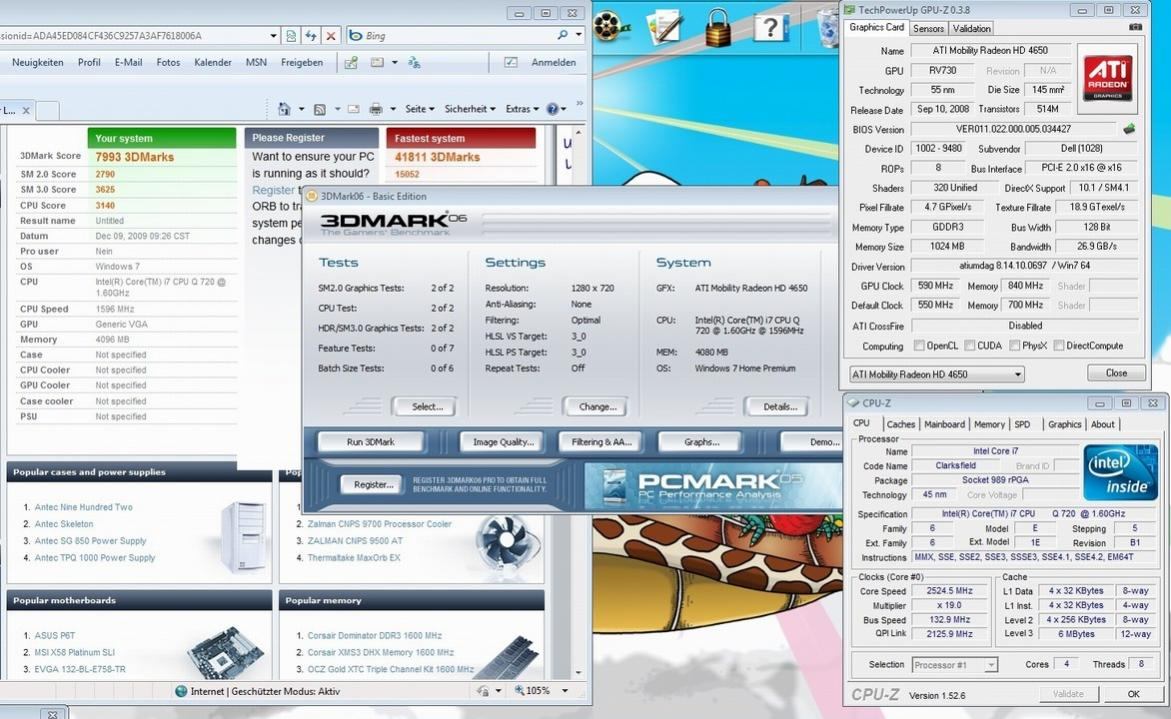
Task: Expand the print options arrow beside the printer
Action: click(393, 109)
